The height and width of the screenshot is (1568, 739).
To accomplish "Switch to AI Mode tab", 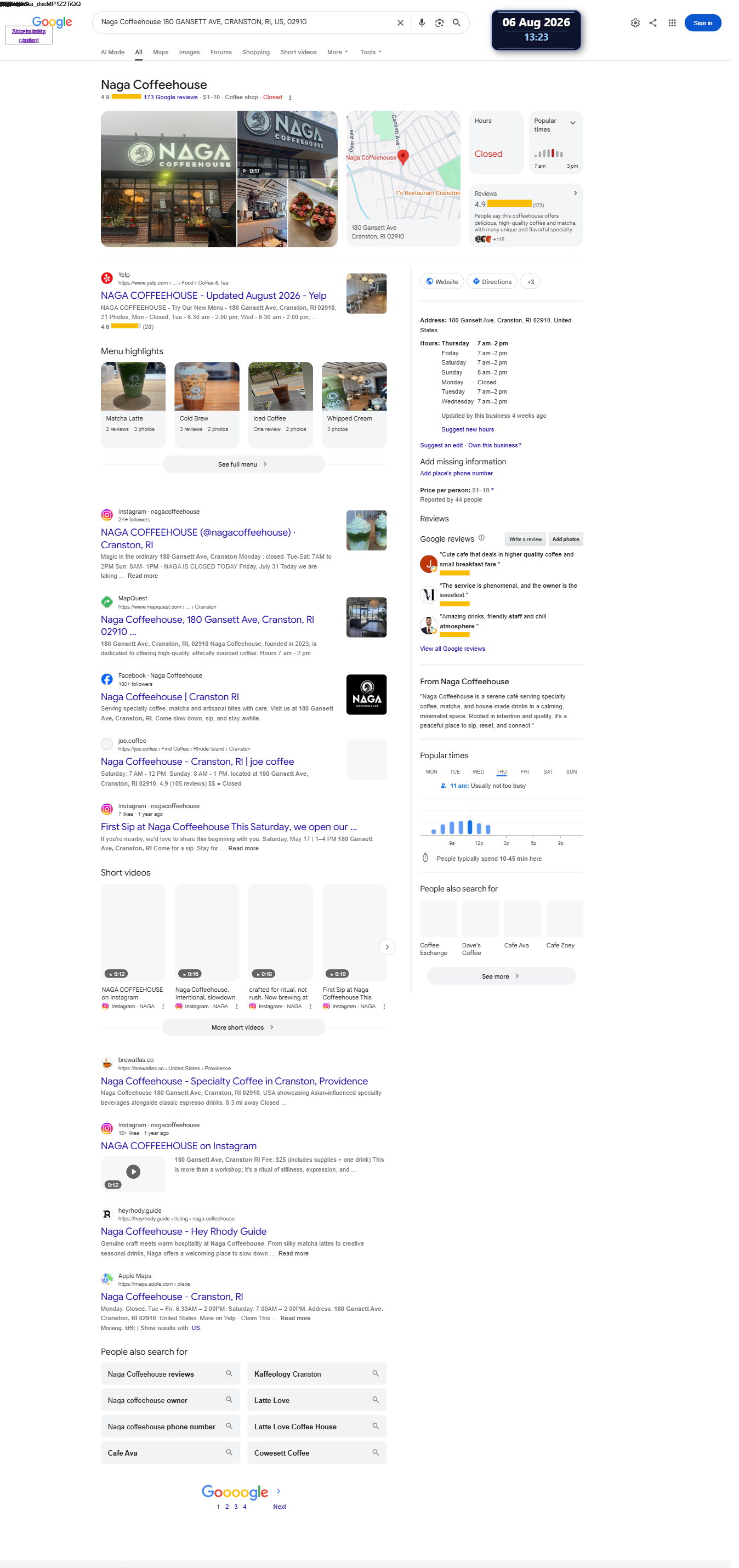I will point(112,52).
